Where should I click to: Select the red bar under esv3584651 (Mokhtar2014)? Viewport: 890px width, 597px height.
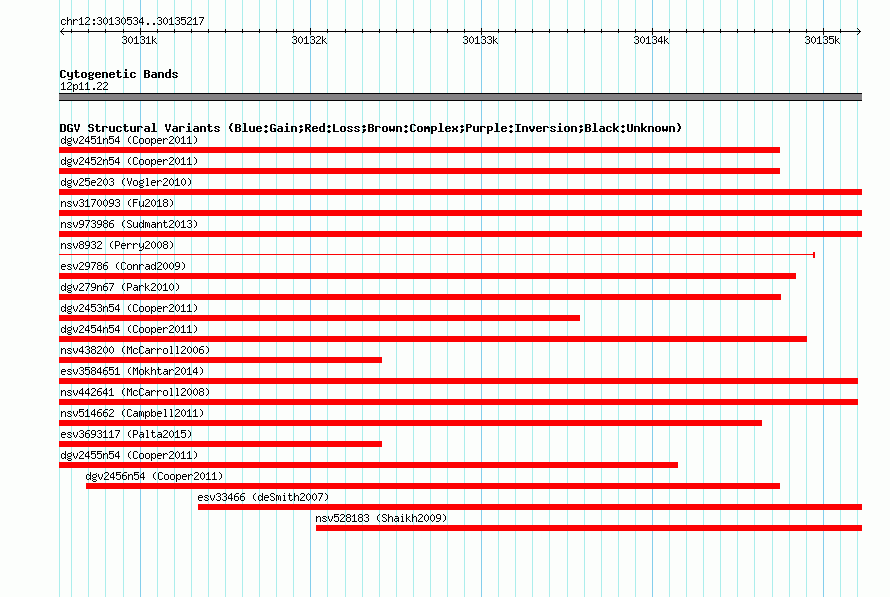click(459, 381)
